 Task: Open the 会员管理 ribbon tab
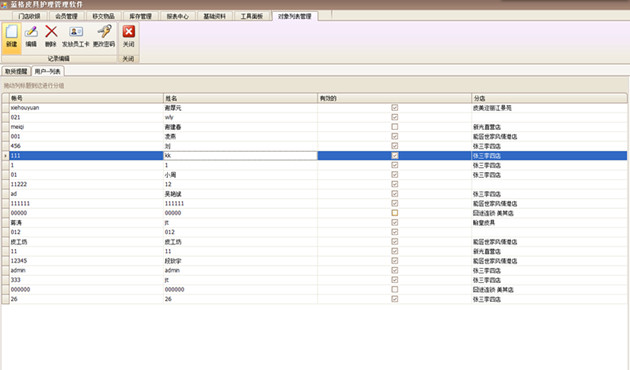[x=66, y=16]
